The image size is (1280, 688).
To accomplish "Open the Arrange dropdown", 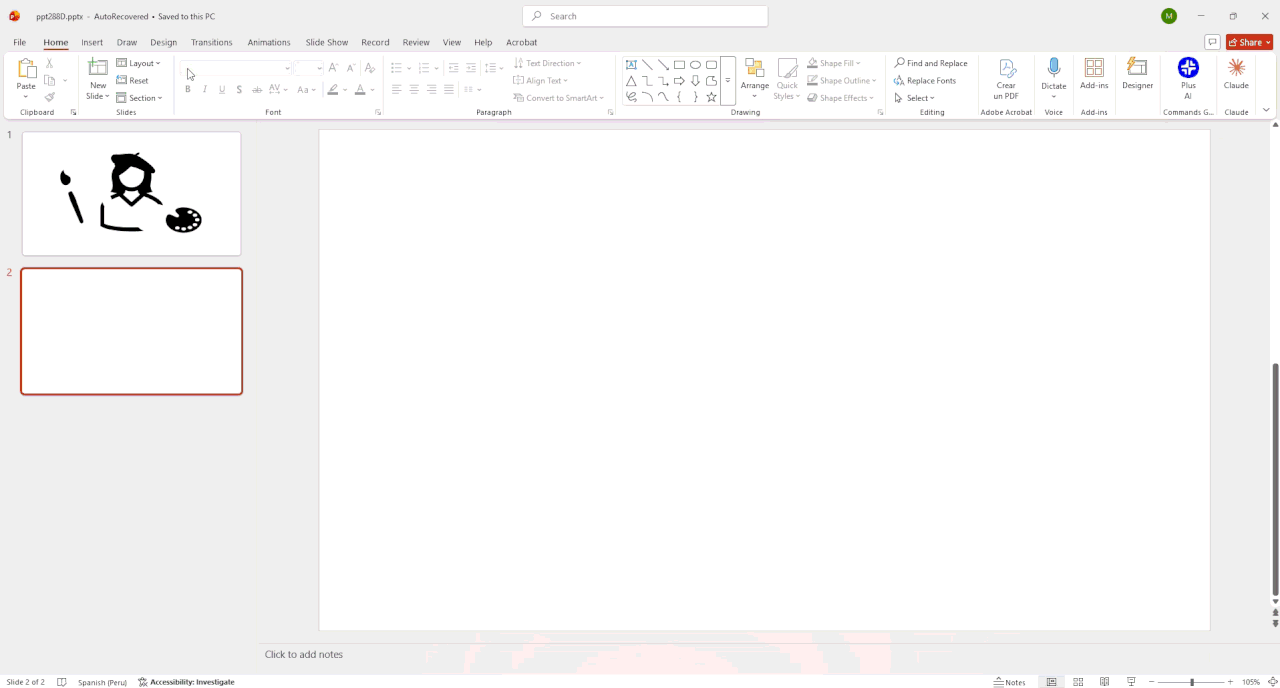I will [755, 79].
